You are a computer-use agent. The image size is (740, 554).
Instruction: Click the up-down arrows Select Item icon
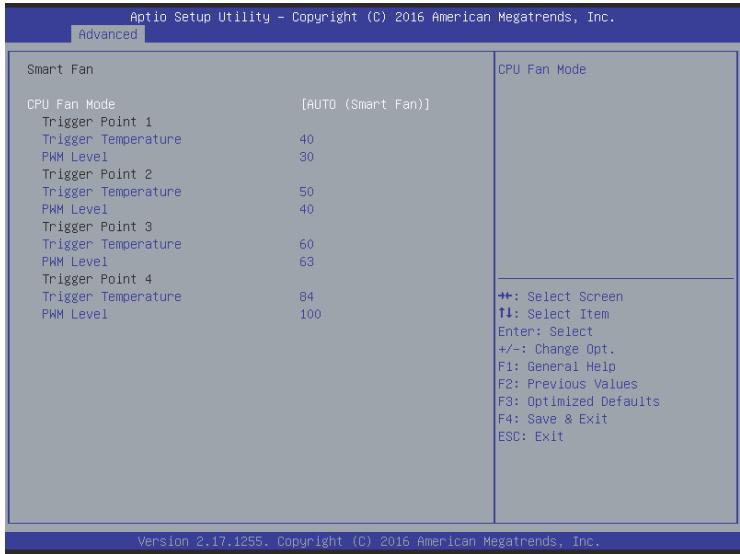click(505, 313)
